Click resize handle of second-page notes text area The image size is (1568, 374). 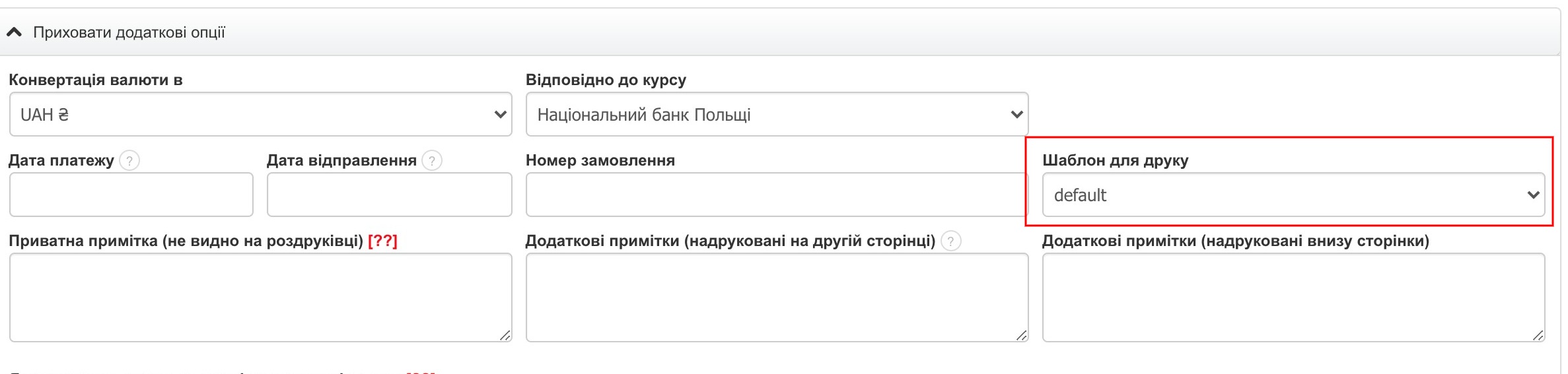click(1022, 336)
